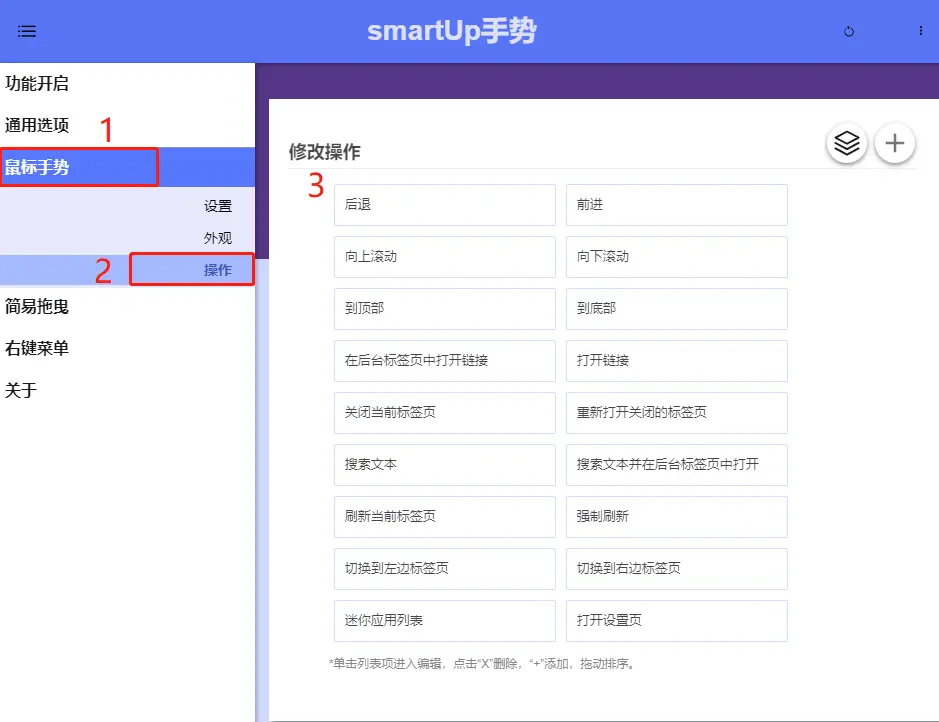Click the plus icon to add a new action
This screenshot has width=939, height=722.
click(895, 143)
